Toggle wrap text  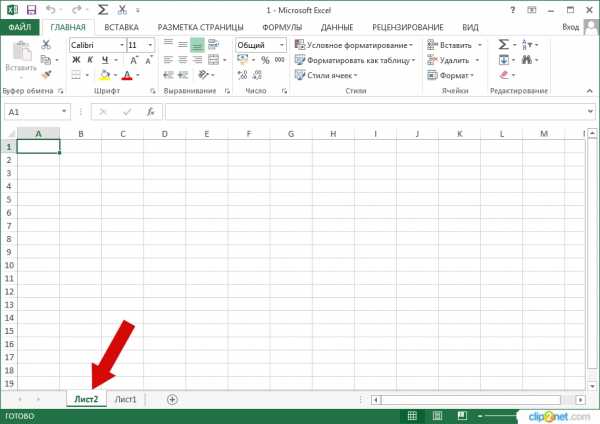(x=213, y=45)
